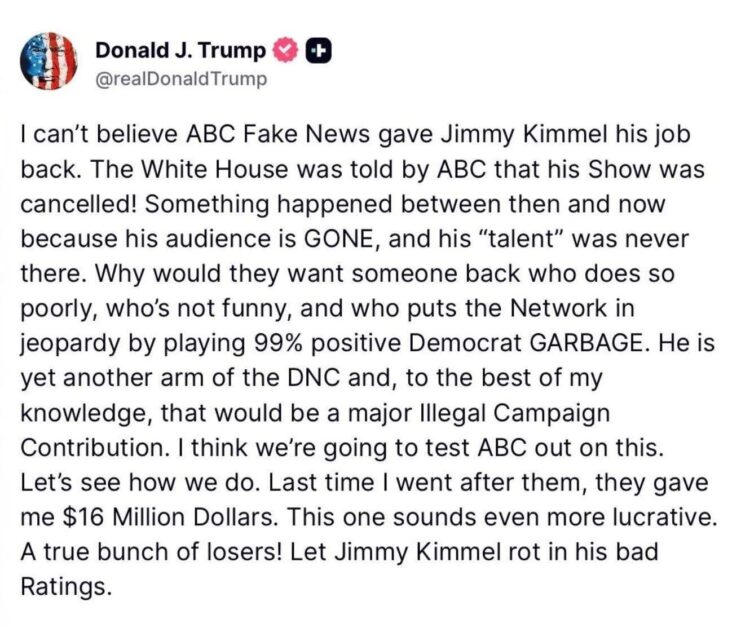This screenshot has height=628, width=741.
Task: Click the phrase "White House" in the post
Action: tap(214, 169)
